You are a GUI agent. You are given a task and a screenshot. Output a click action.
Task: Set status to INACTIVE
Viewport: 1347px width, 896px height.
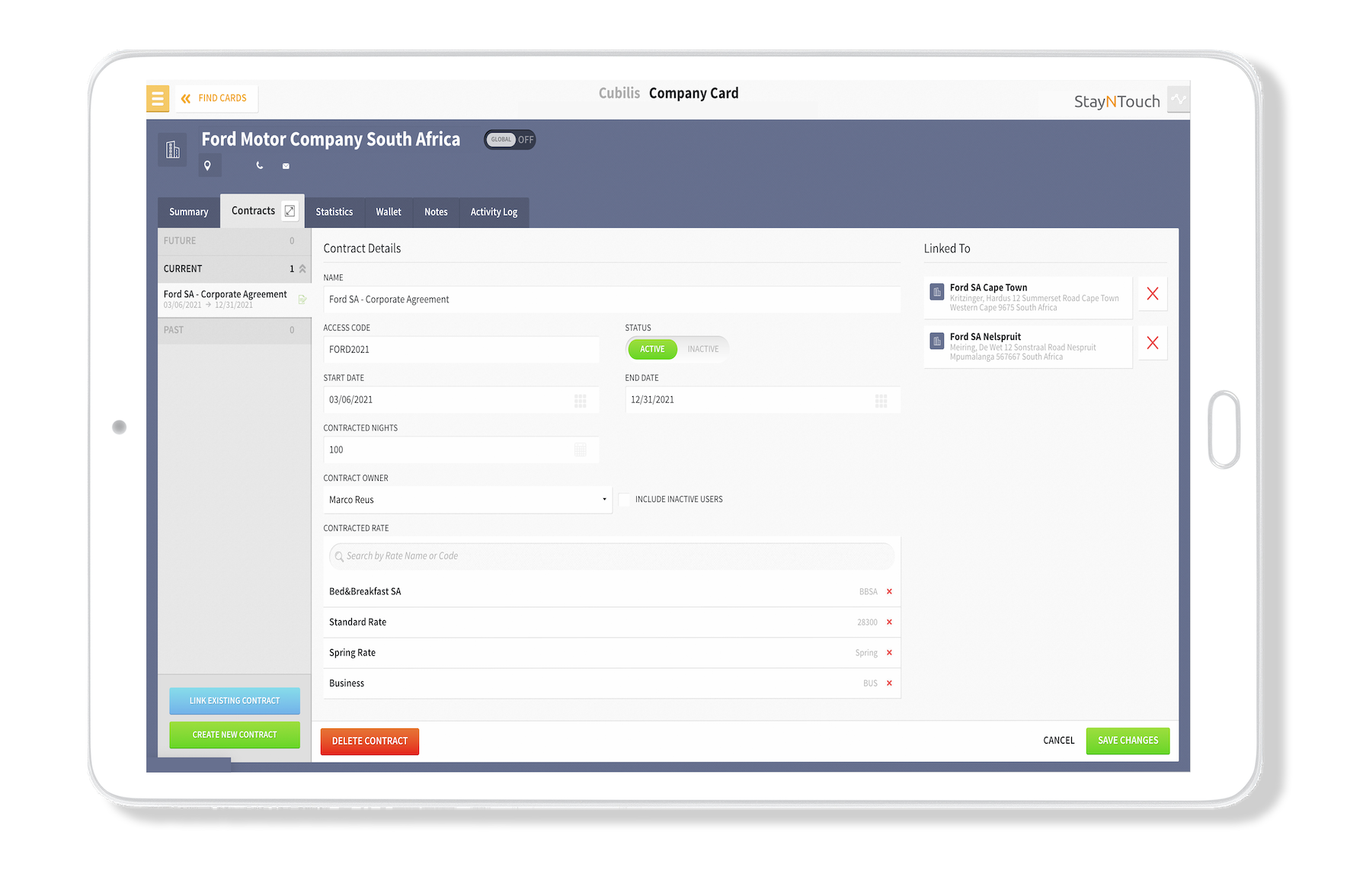tap(702, 349)
